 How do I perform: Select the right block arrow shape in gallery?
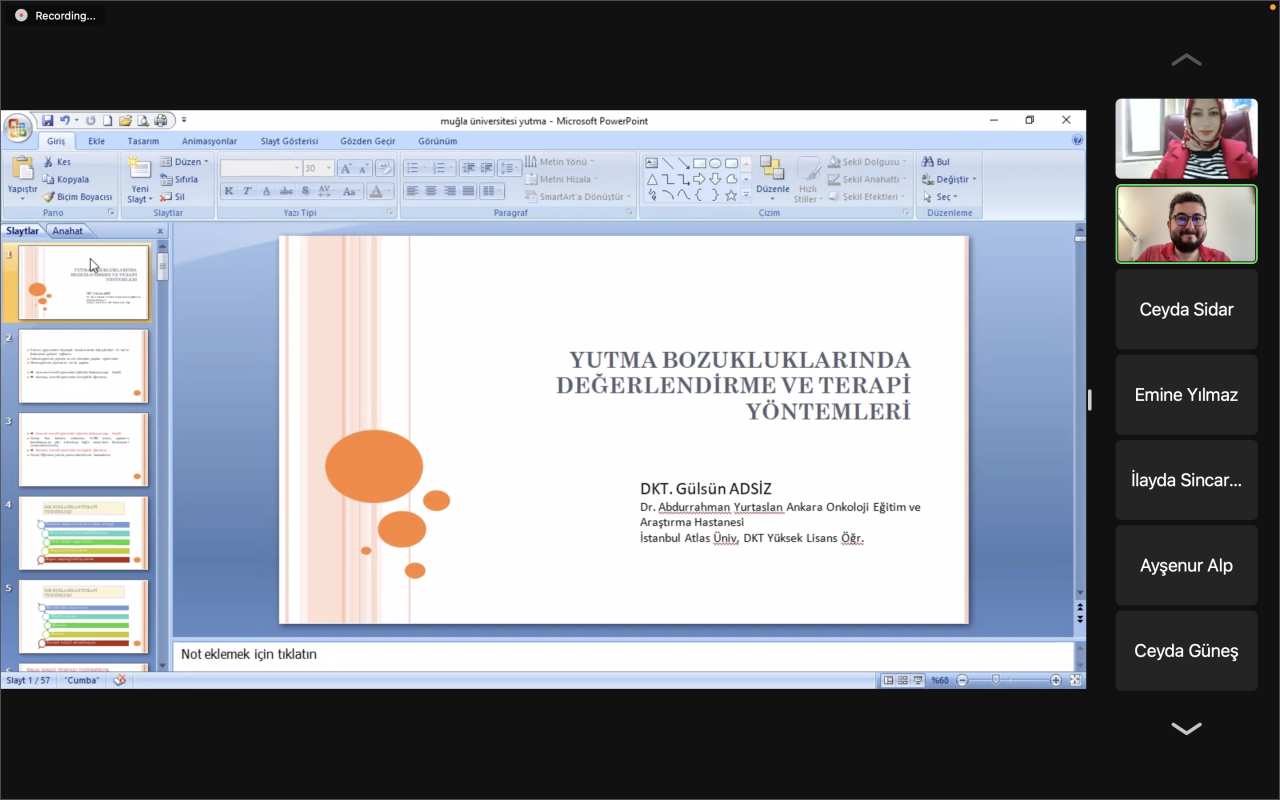[700, 179]
